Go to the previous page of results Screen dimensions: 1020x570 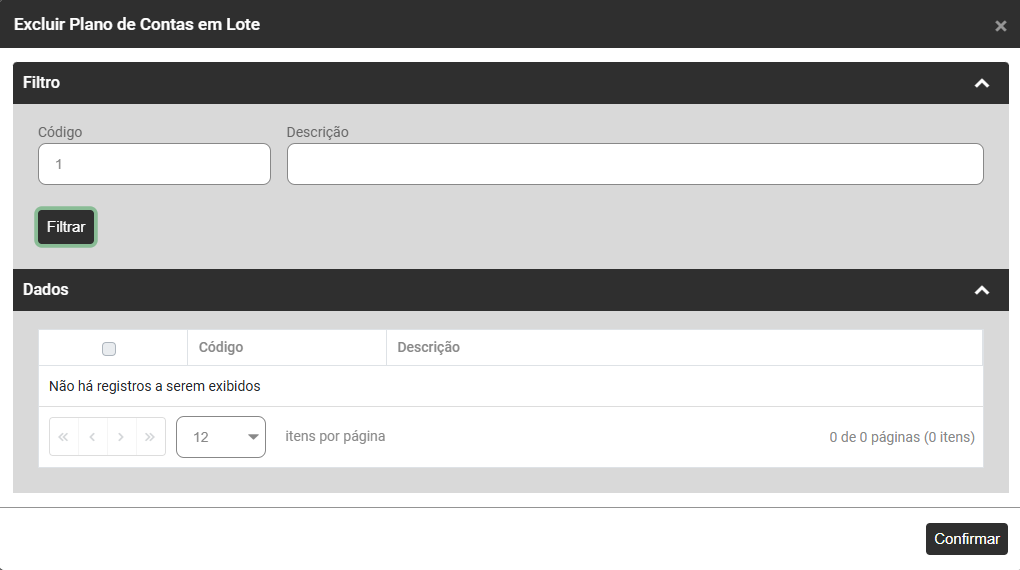click(x=93, y=437)
